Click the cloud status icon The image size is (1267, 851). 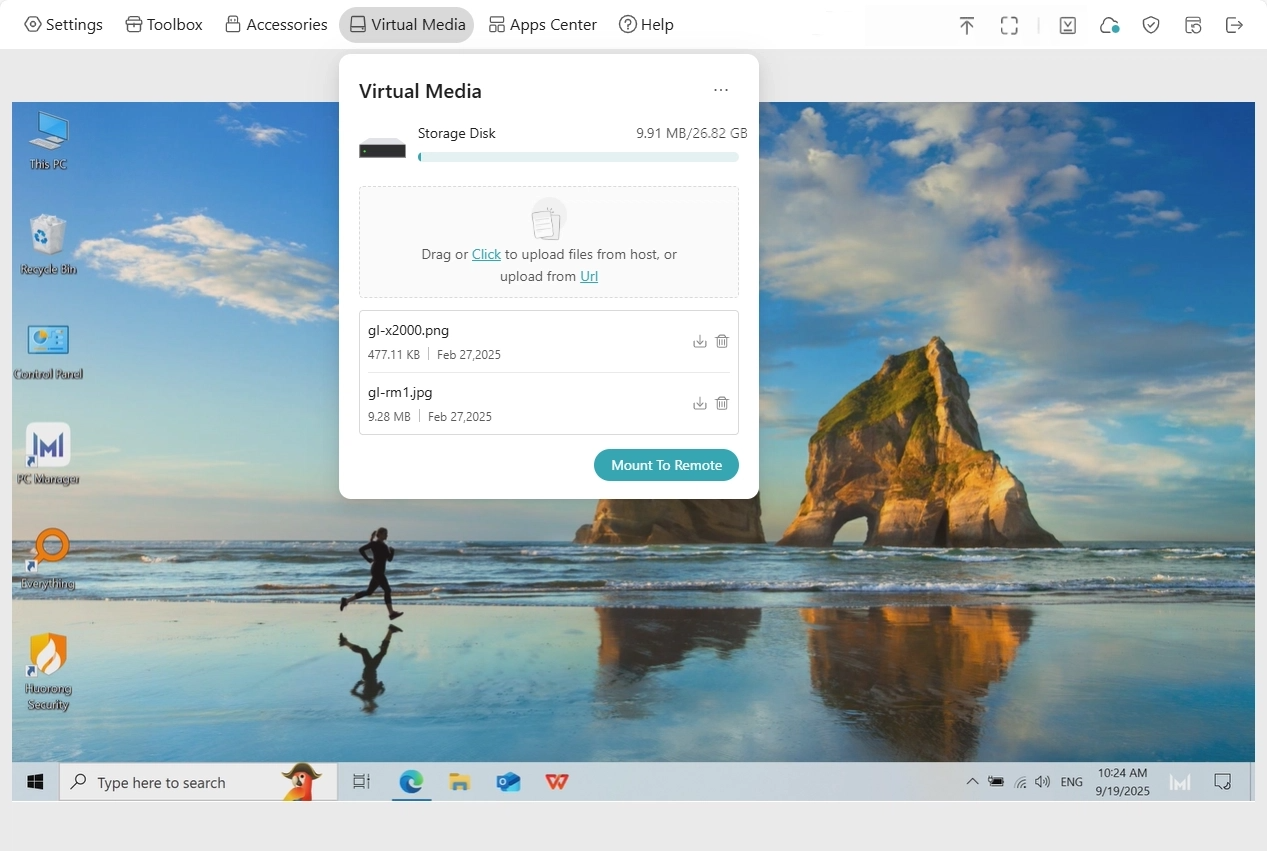click(x=1109, y=26)
